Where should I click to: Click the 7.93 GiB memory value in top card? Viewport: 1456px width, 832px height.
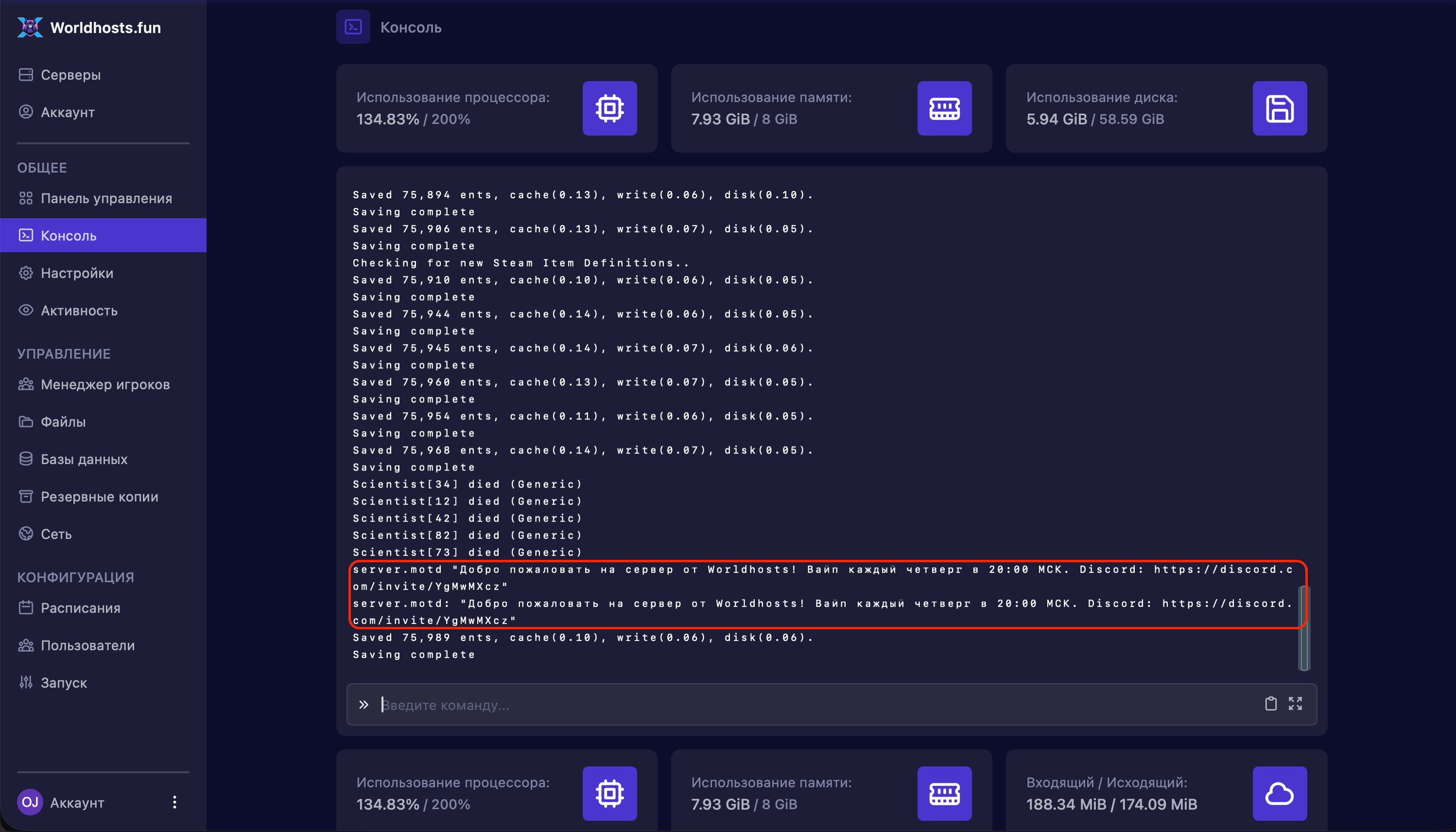(x=720, y=120)
